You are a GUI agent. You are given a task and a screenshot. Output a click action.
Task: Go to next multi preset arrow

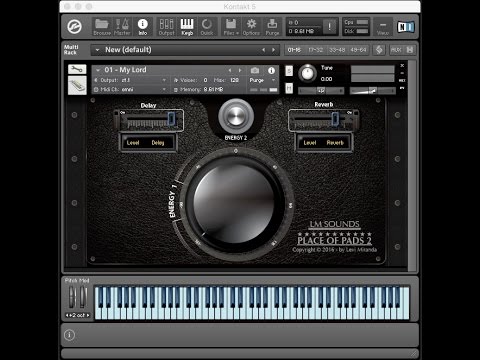(x=274, y=50)
